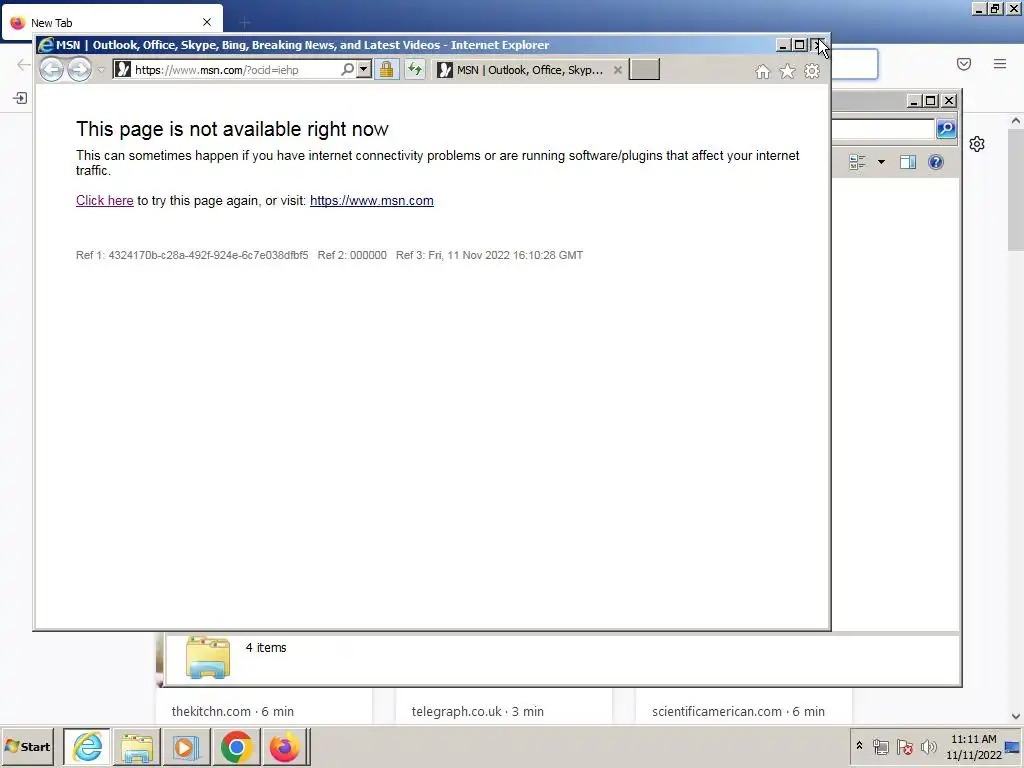
Task: Click the Firefox page scrollbar thumb
Action: (1016, 189)
